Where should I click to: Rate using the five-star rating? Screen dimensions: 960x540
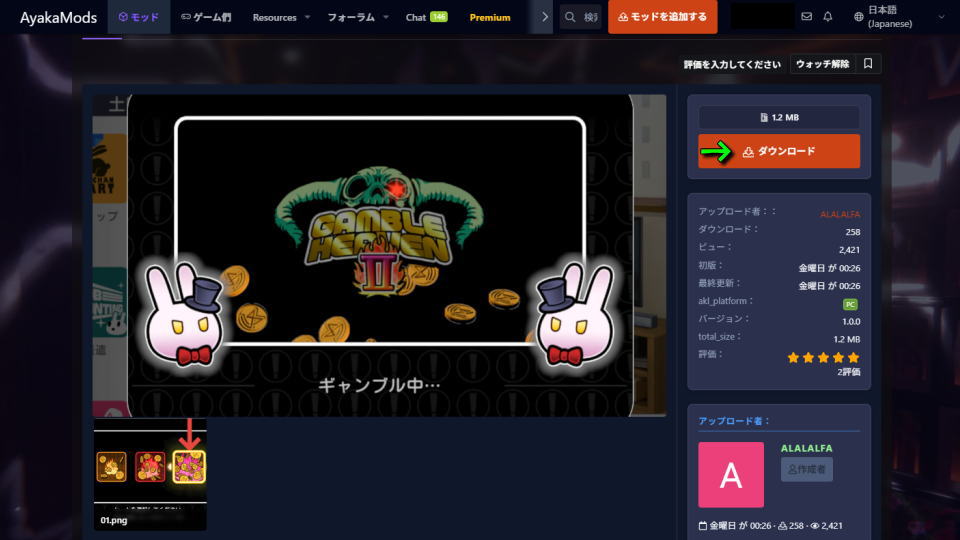coord(823,357)
